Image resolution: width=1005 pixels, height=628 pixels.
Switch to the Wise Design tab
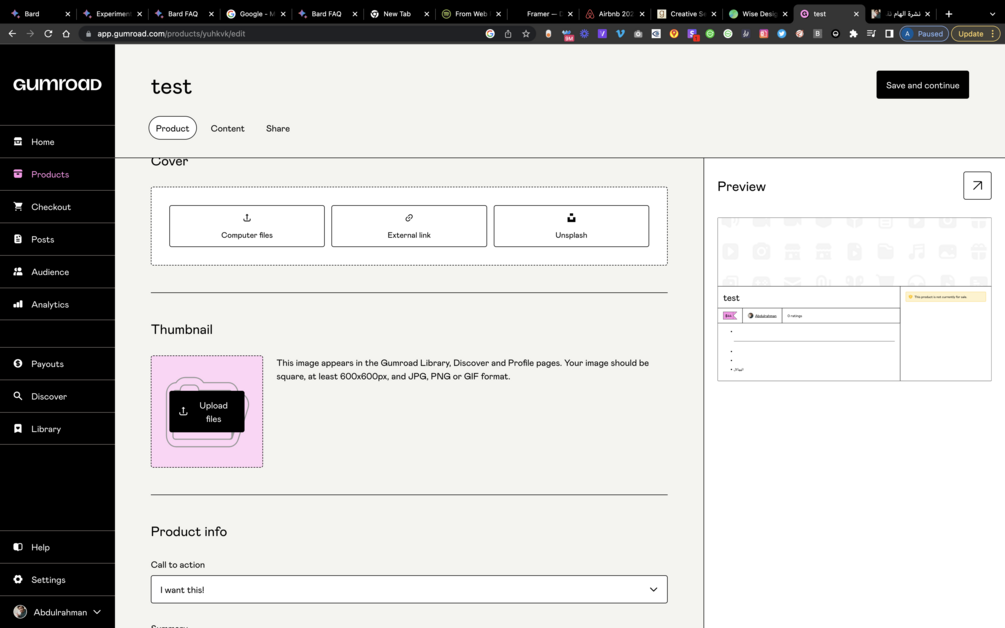click(758, 13)
